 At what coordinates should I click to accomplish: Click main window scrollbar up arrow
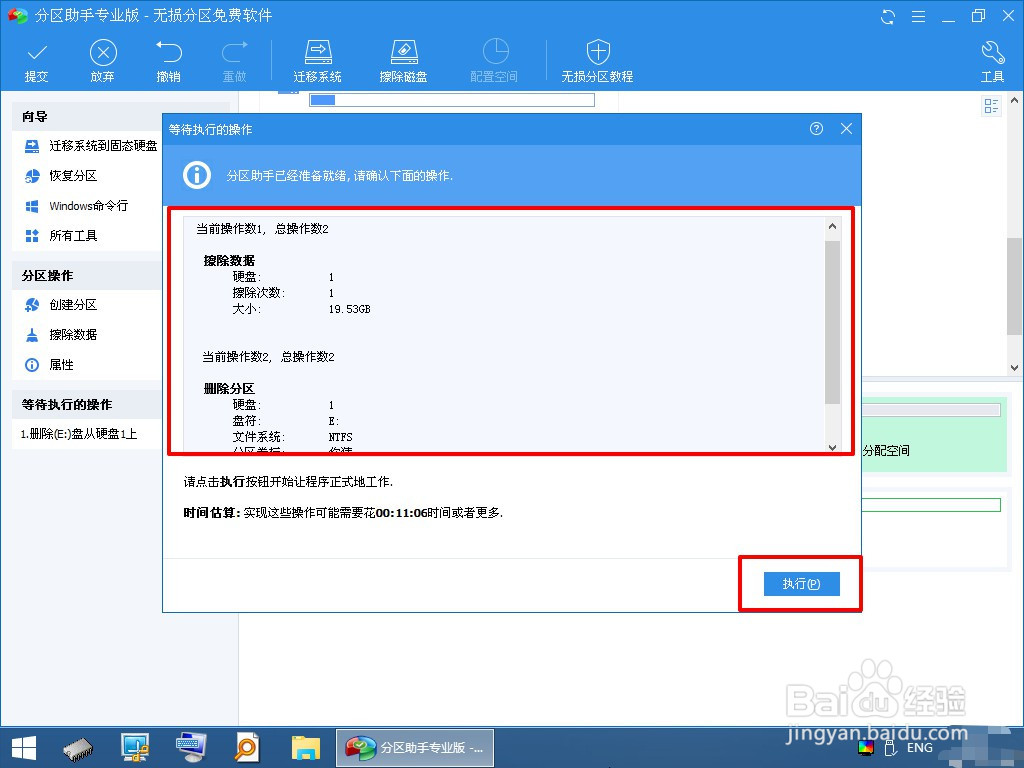click(1014, 101)
